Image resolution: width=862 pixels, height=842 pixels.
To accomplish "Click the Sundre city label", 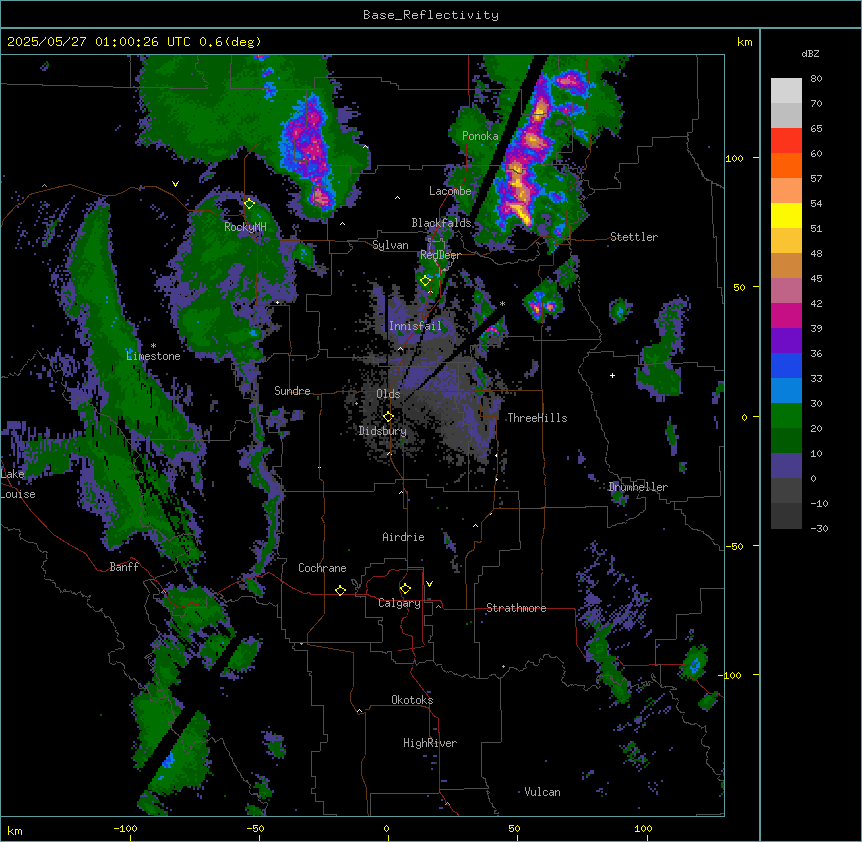I will coord(292,391).
